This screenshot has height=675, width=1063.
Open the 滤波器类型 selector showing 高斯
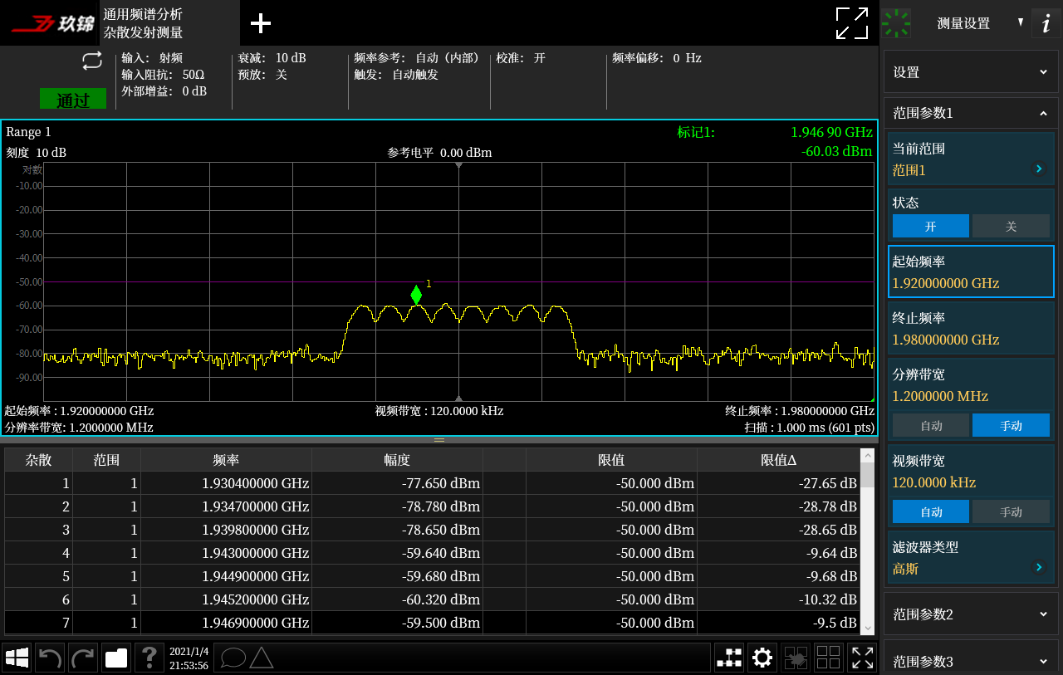971,558
